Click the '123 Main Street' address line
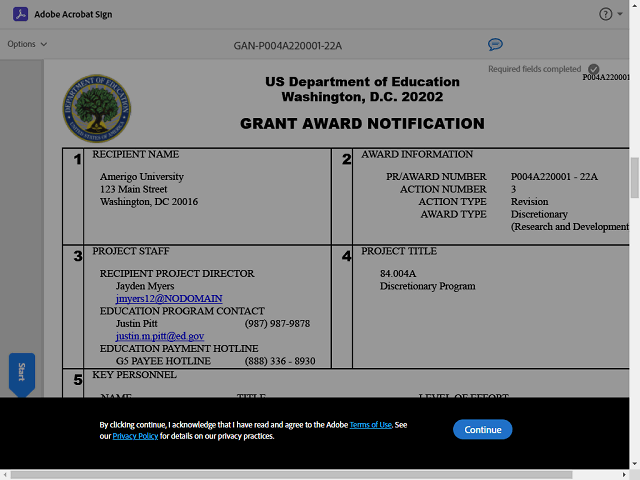640x480 pixels. coord(133,189)
